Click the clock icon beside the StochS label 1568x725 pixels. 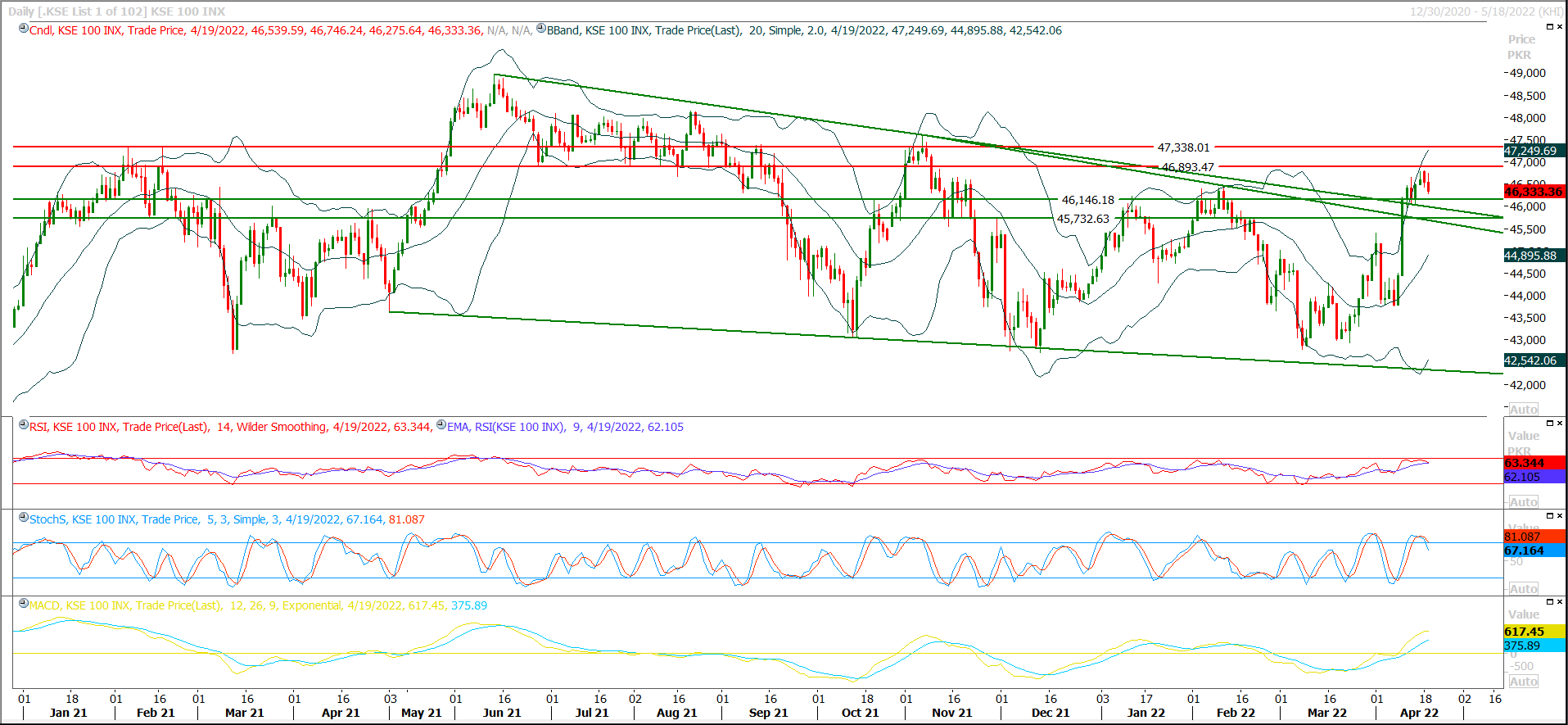[24, 518]
